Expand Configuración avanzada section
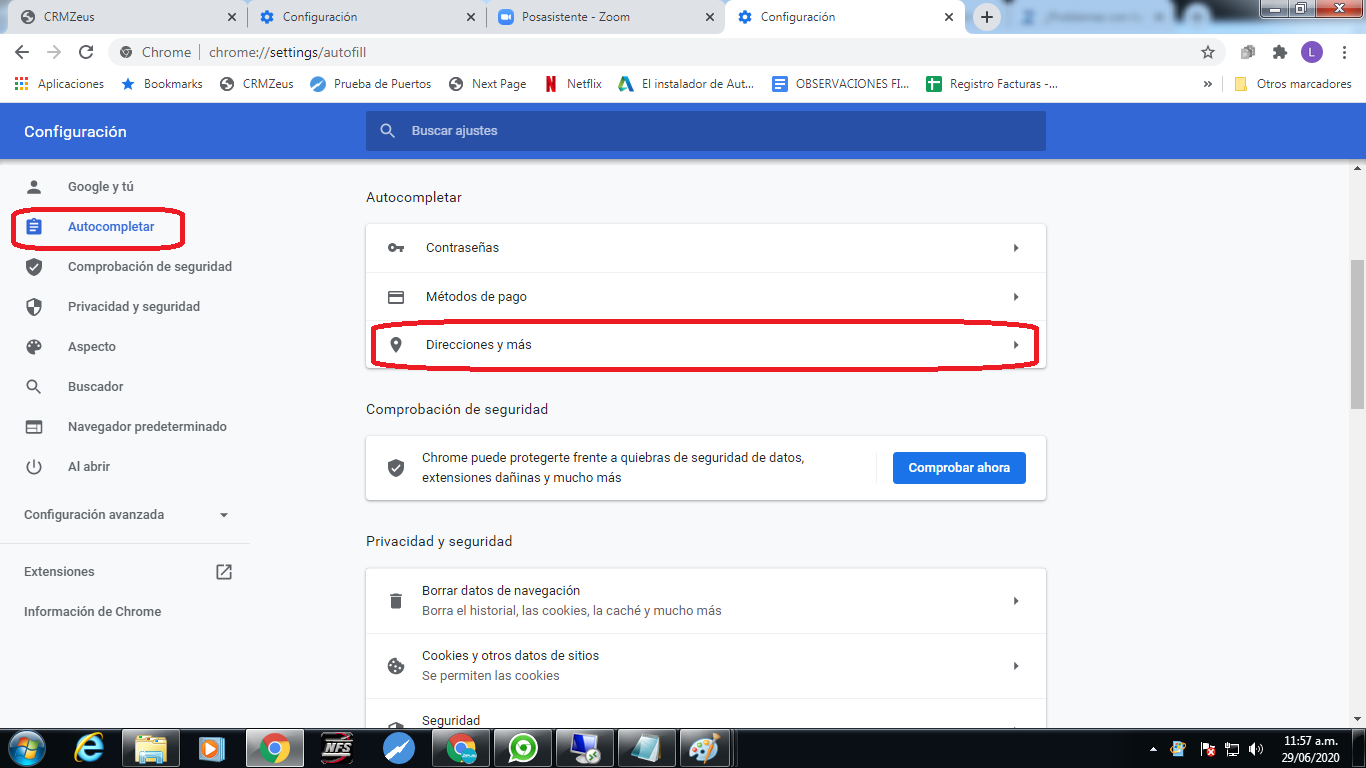The width and height of the screenshot is (1366, 768). point(126,515)
